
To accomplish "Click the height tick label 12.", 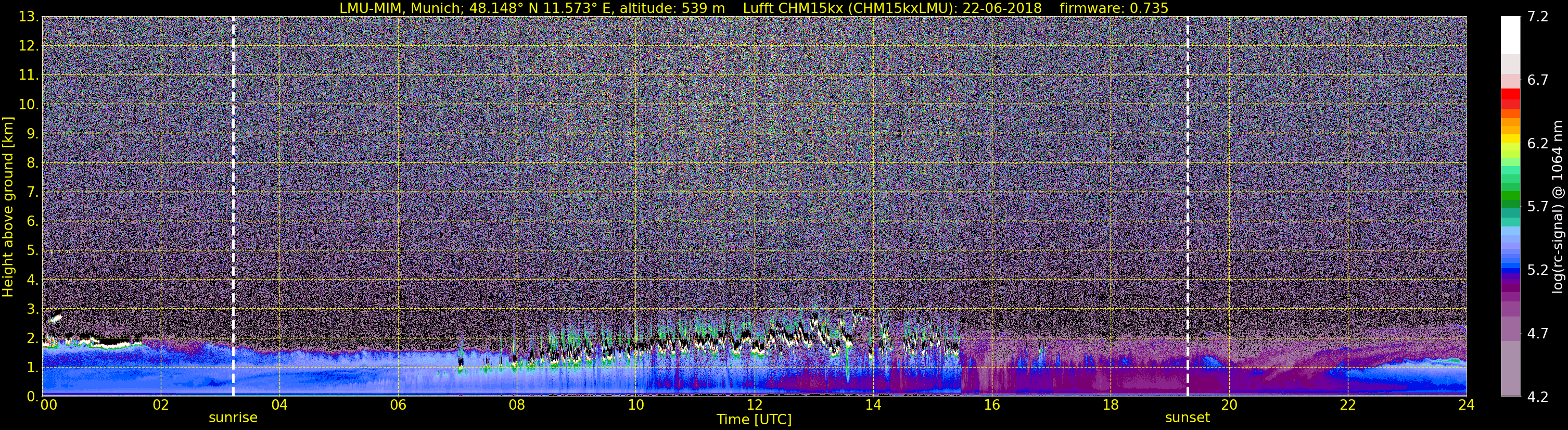I will 29,46.
